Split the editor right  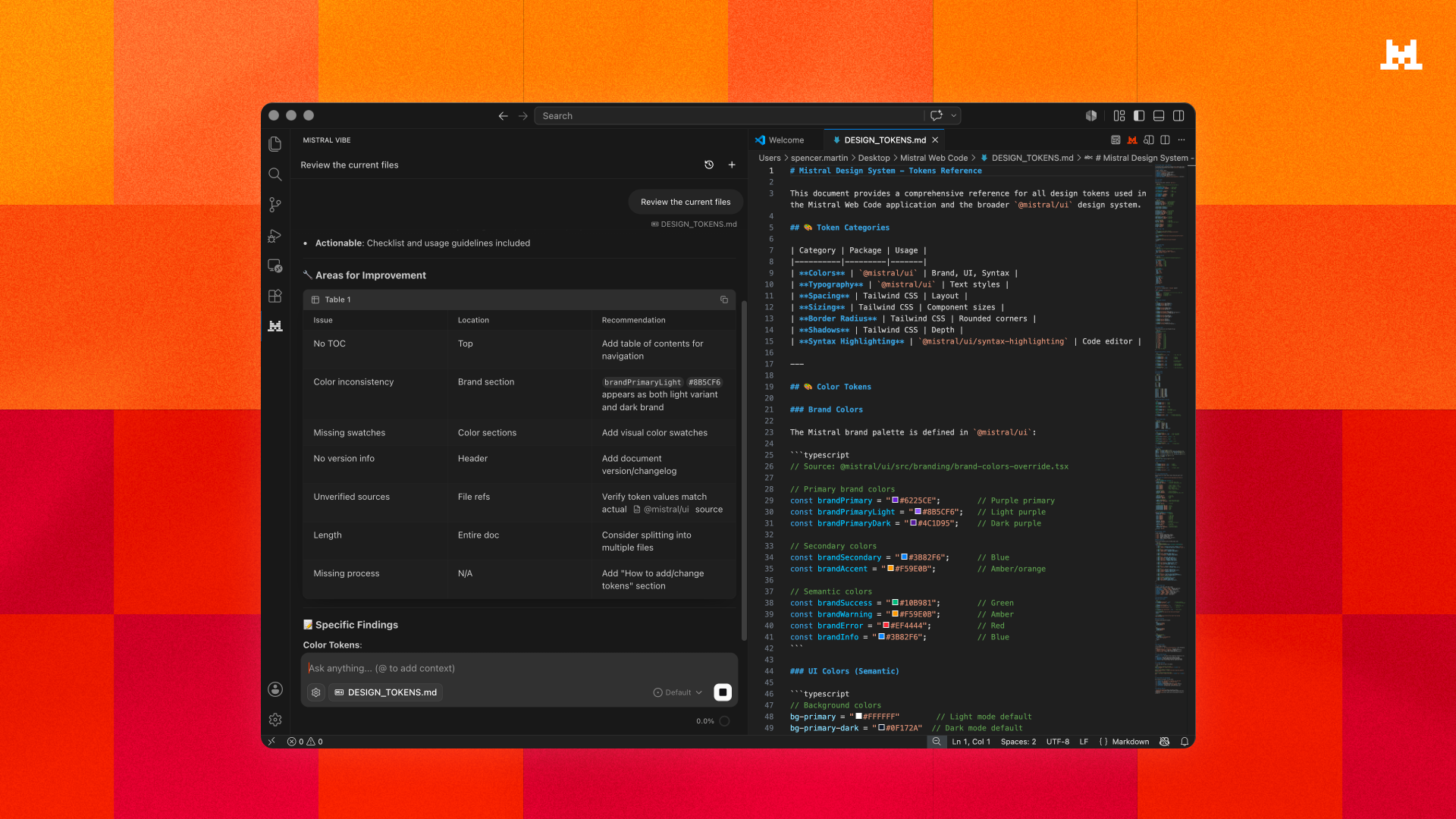(1166, 140)
